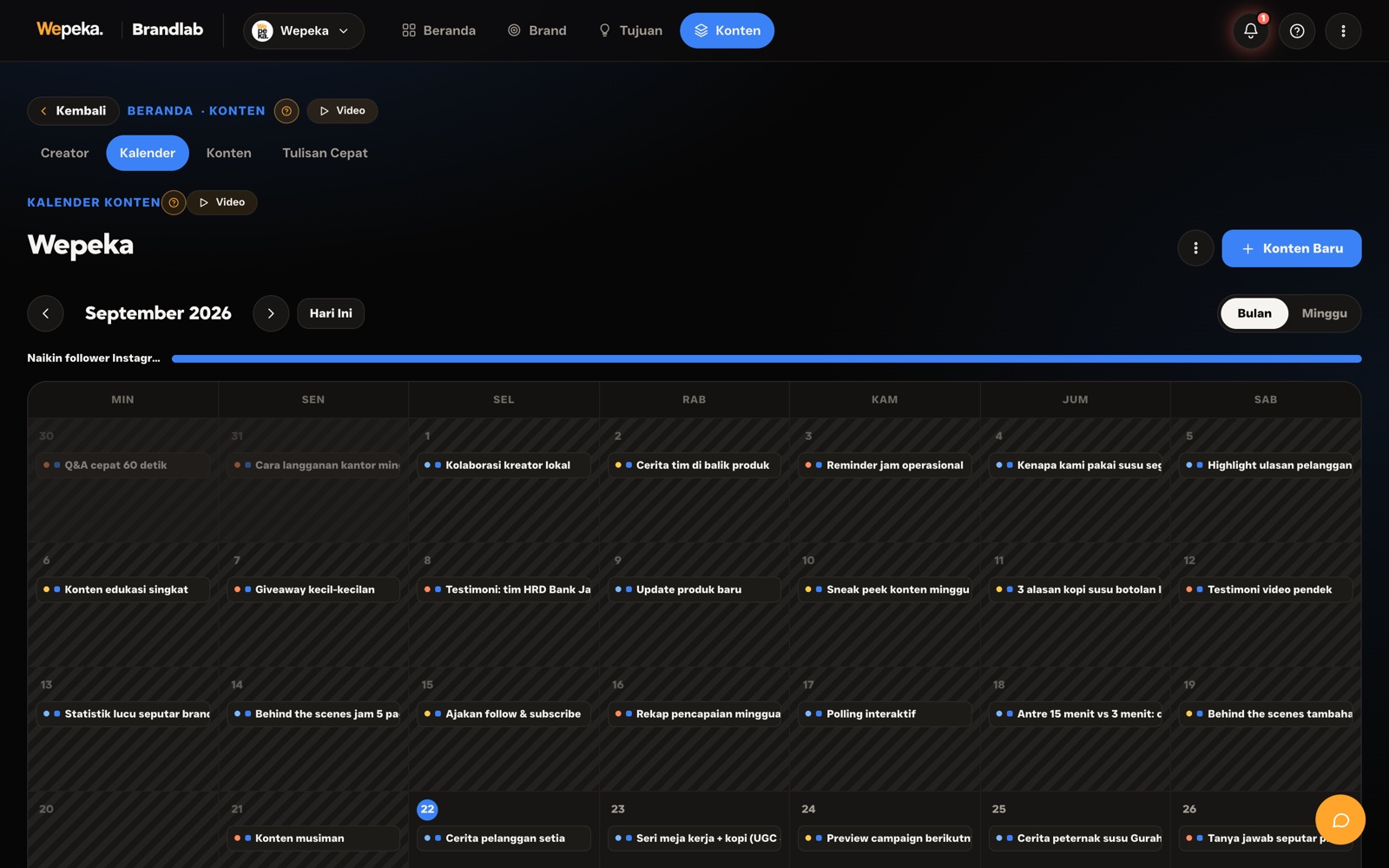The height and width of the screenshot is (868, 1389).
Task: Open the calendar options three-dot menu
Action: 1195,248
